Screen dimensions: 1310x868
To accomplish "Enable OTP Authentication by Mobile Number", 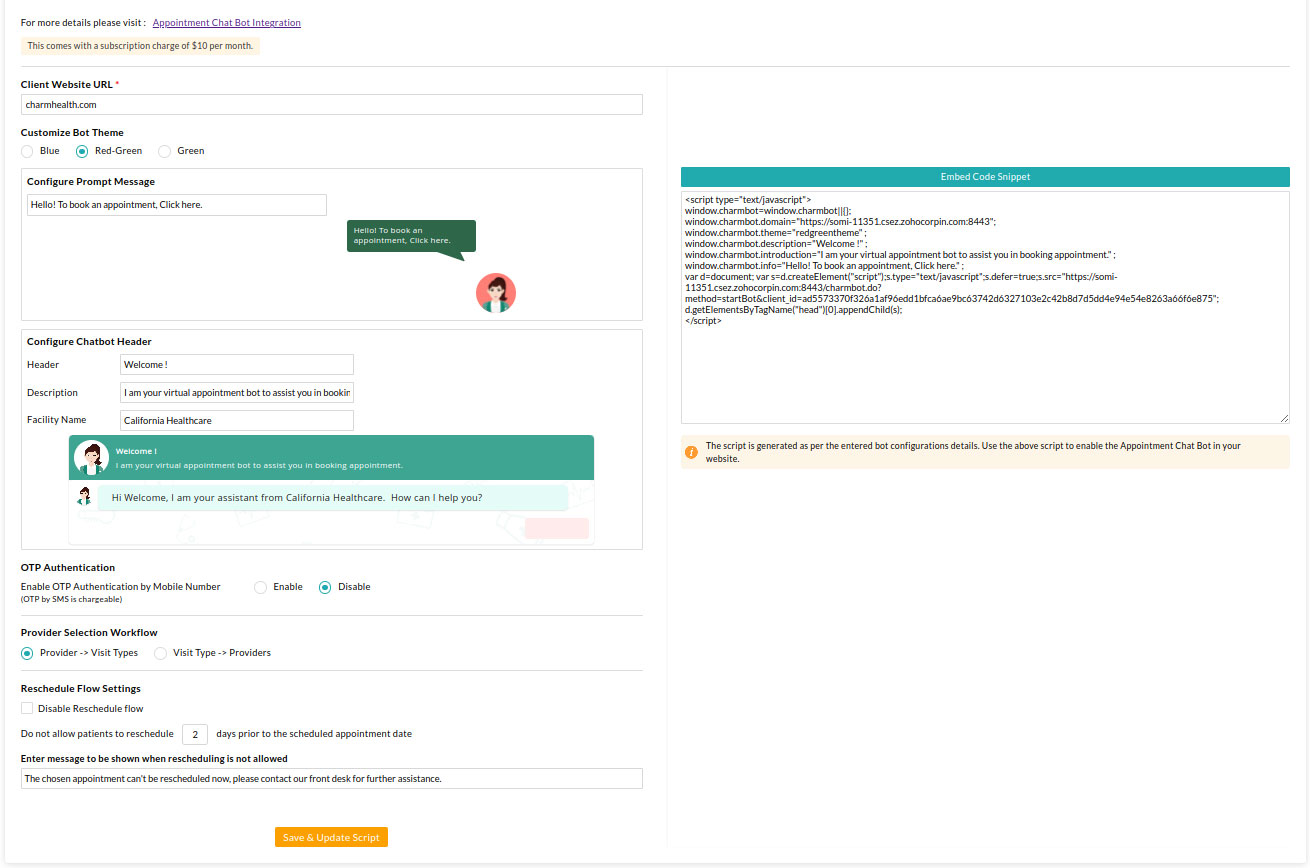I will 260,587.
